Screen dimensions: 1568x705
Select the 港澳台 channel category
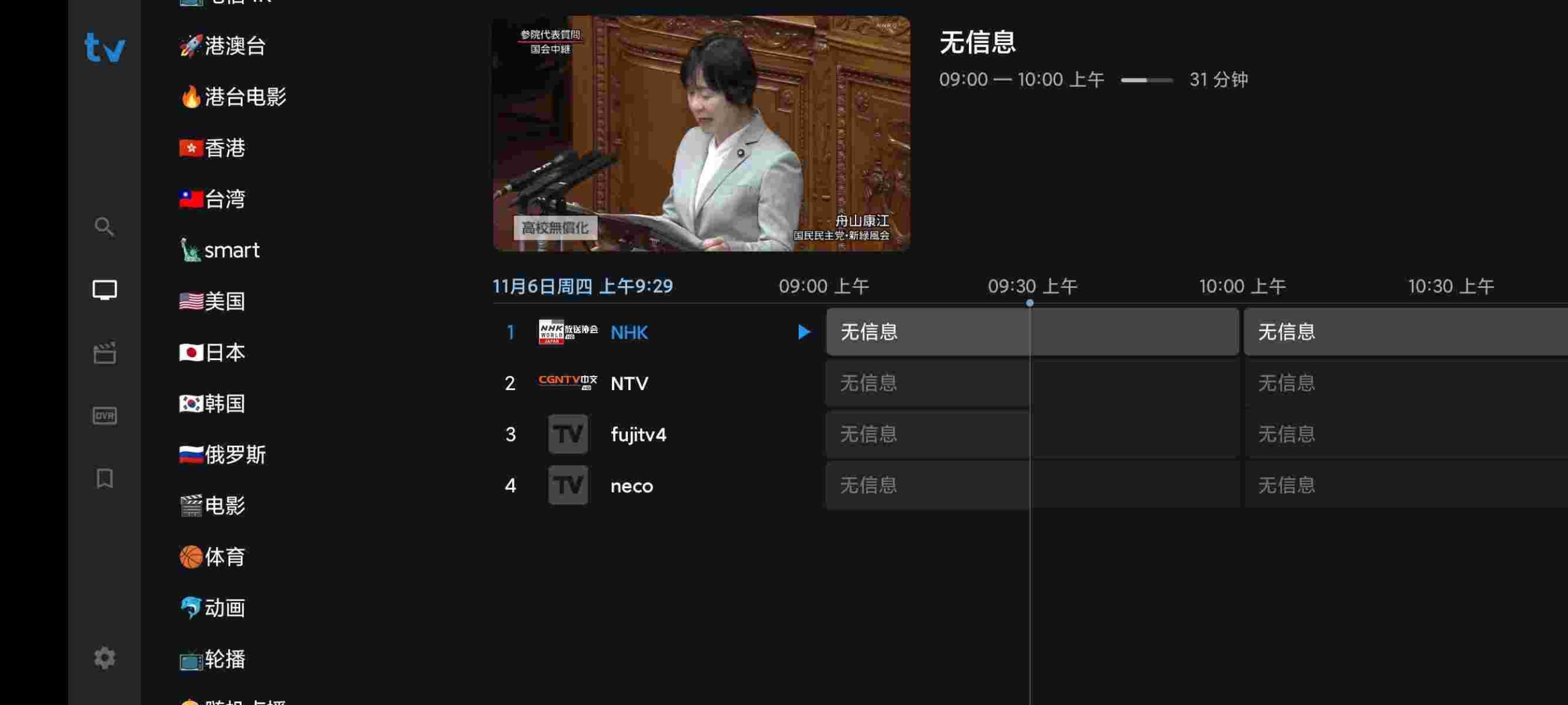coord(222,45)
